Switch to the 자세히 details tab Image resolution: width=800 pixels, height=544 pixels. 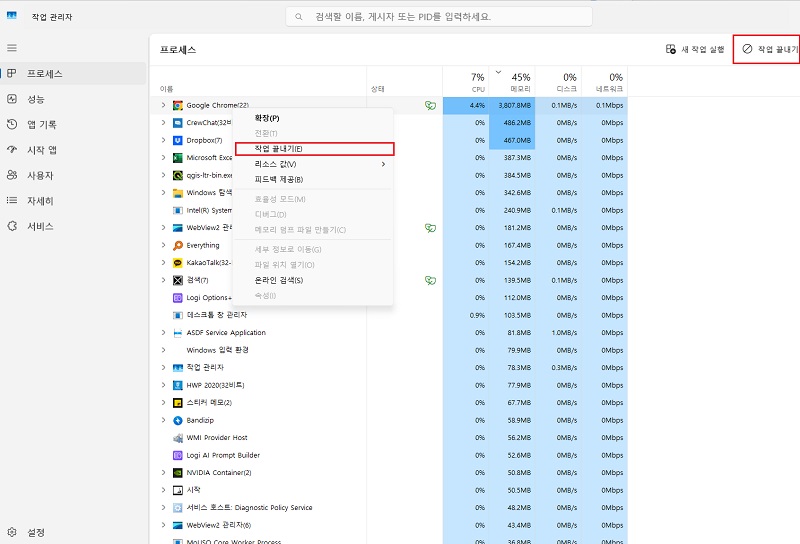[73, 201]
